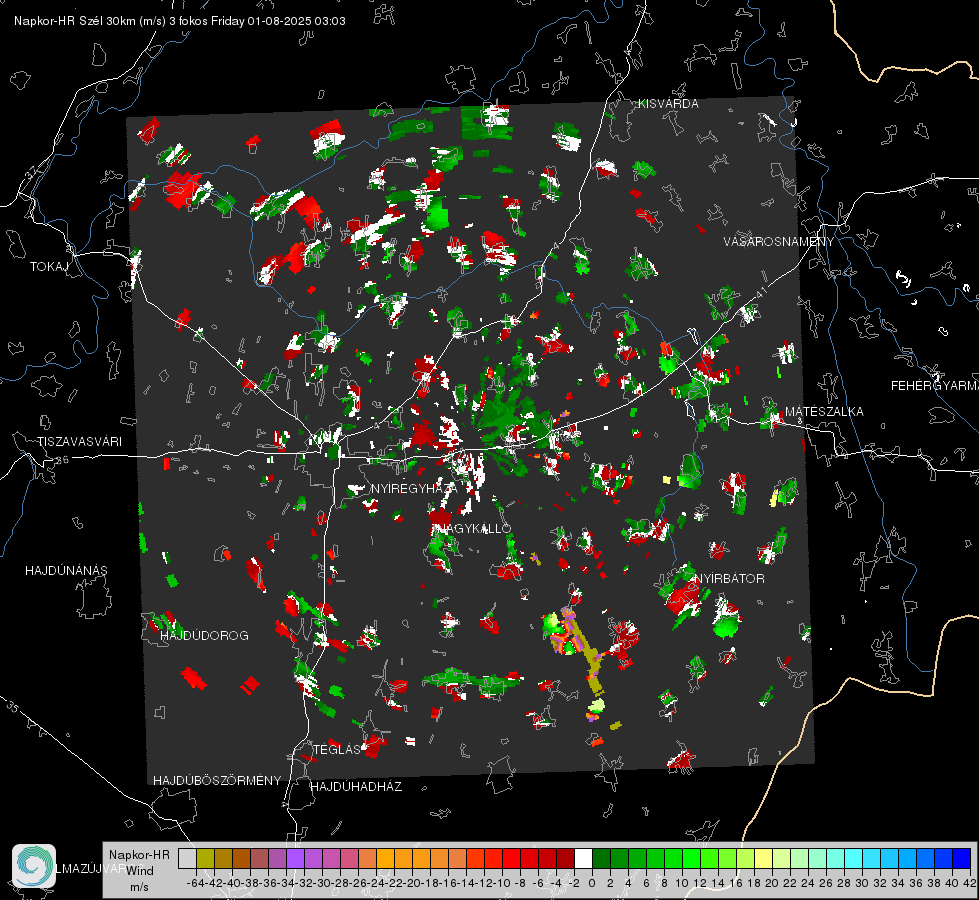Select the gray swatch at legend start

pos(187,858)
